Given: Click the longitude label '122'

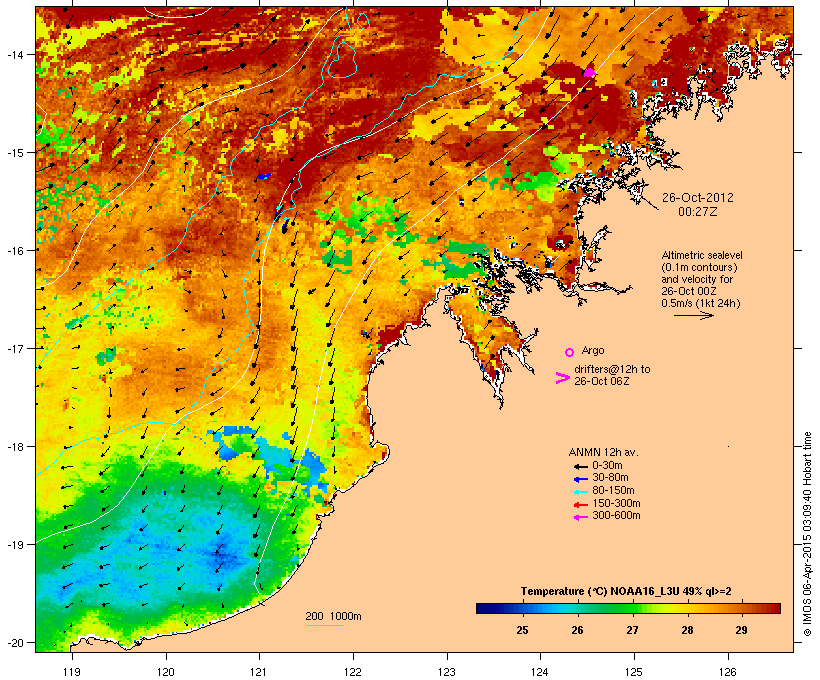Looking at the screenshot, I should point(353,672).
